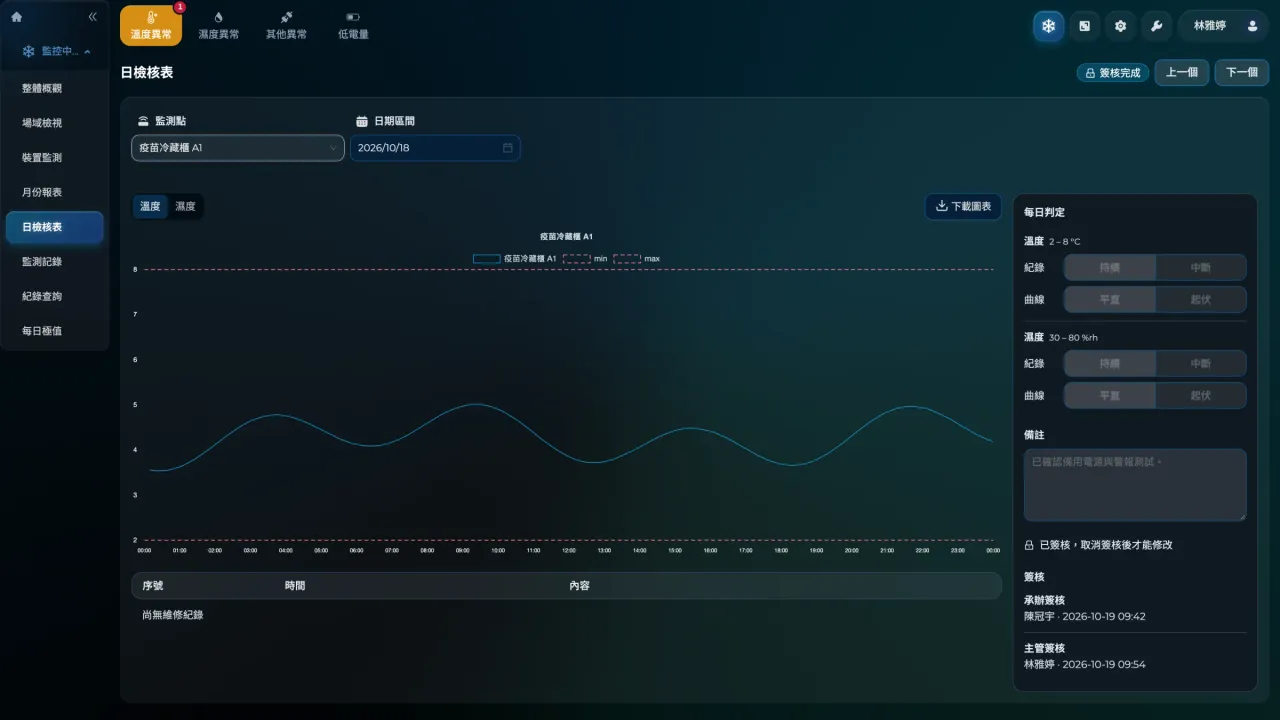This screenshot has height=720, width=1280.
Task: Click the fullscreen expand icon button
Action: [1084, 26]
